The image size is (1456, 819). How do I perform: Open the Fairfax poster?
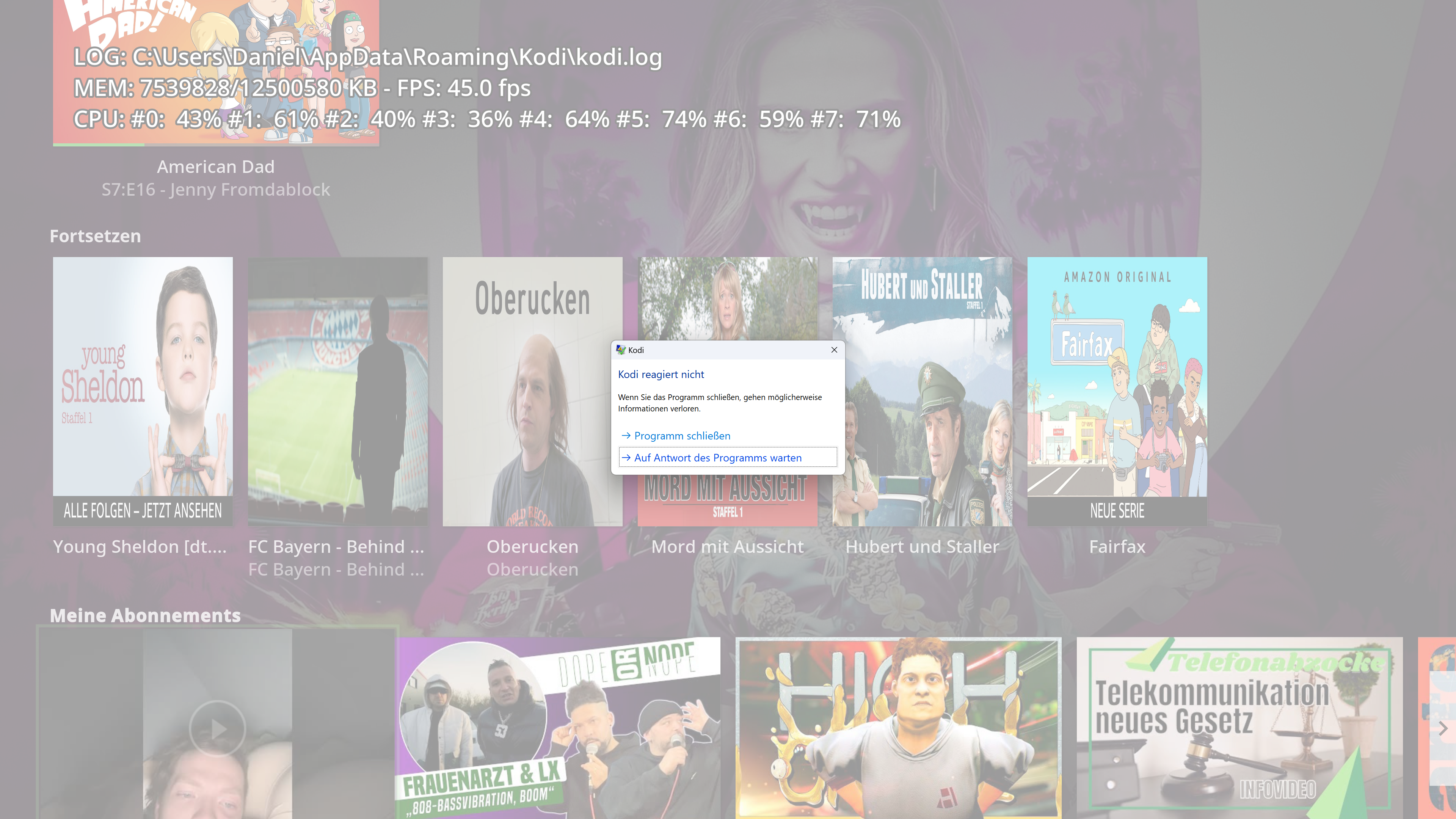[1117, 392]
